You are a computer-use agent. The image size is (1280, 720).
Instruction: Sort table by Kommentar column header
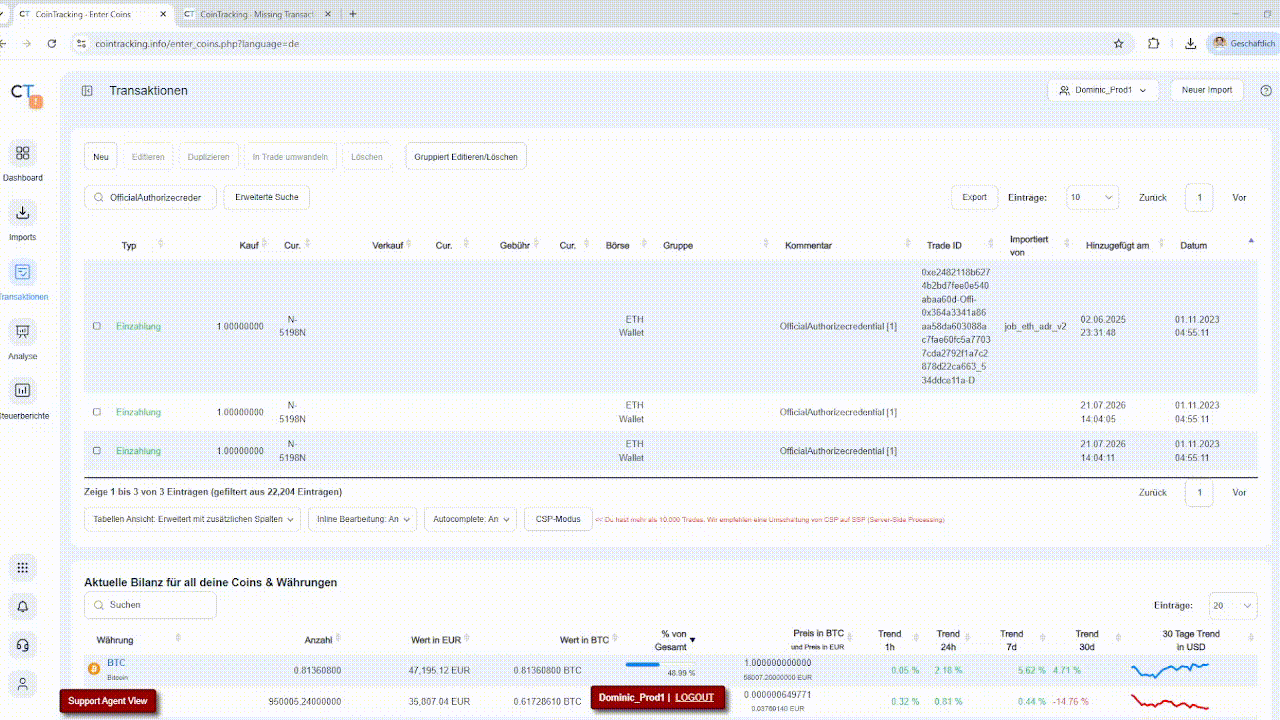click(808, 245)
